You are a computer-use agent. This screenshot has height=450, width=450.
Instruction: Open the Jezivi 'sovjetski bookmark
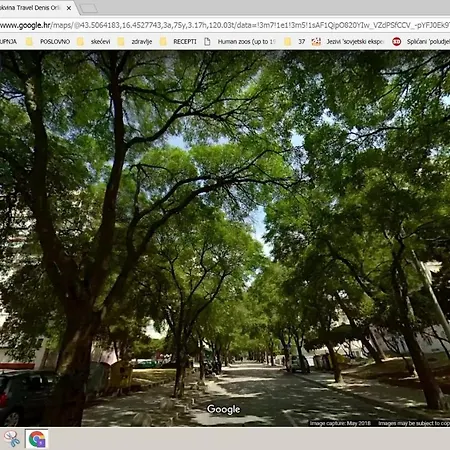348,42
